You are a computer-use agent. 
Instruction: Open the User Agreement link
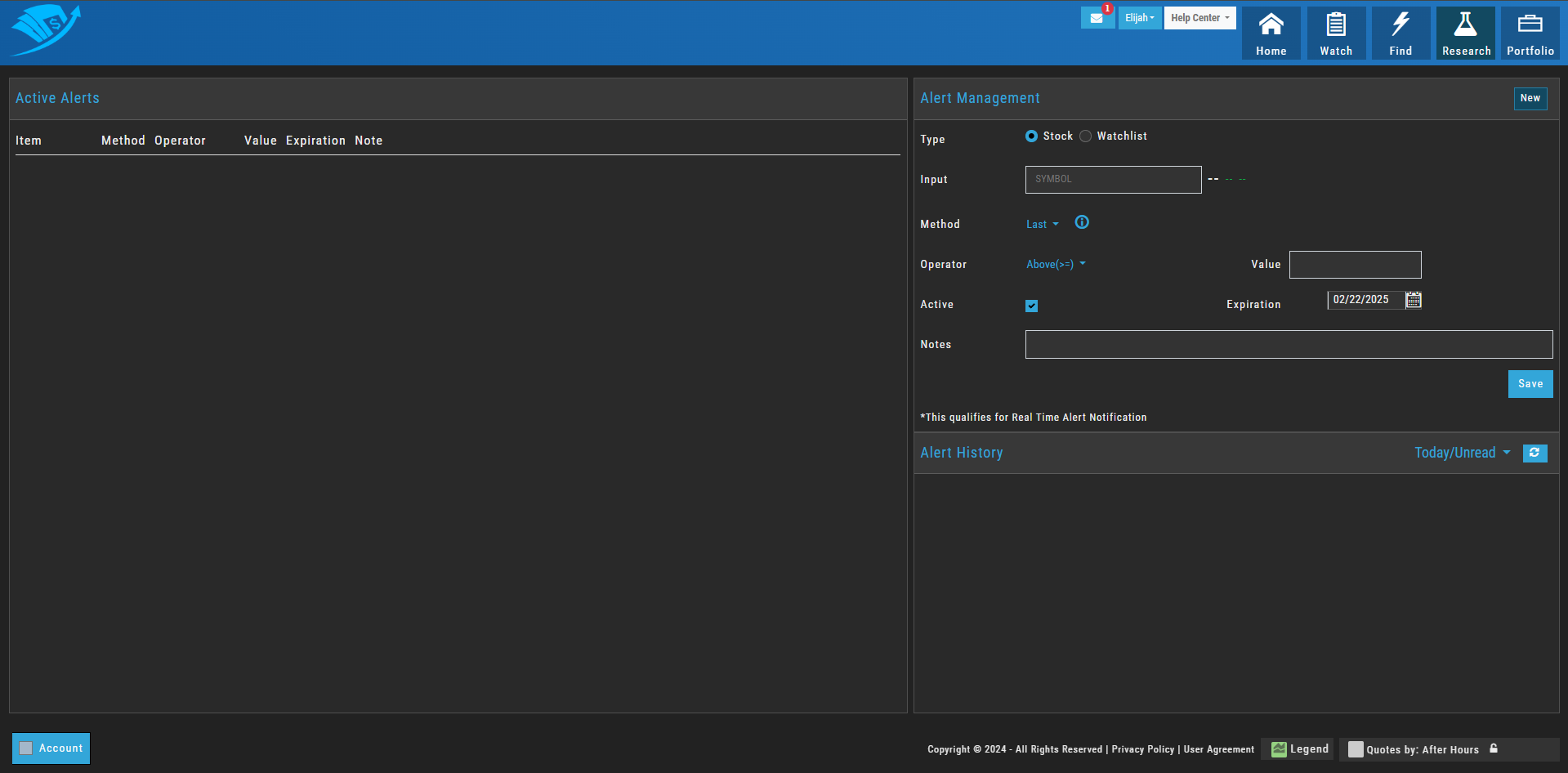click(1218, 749)
